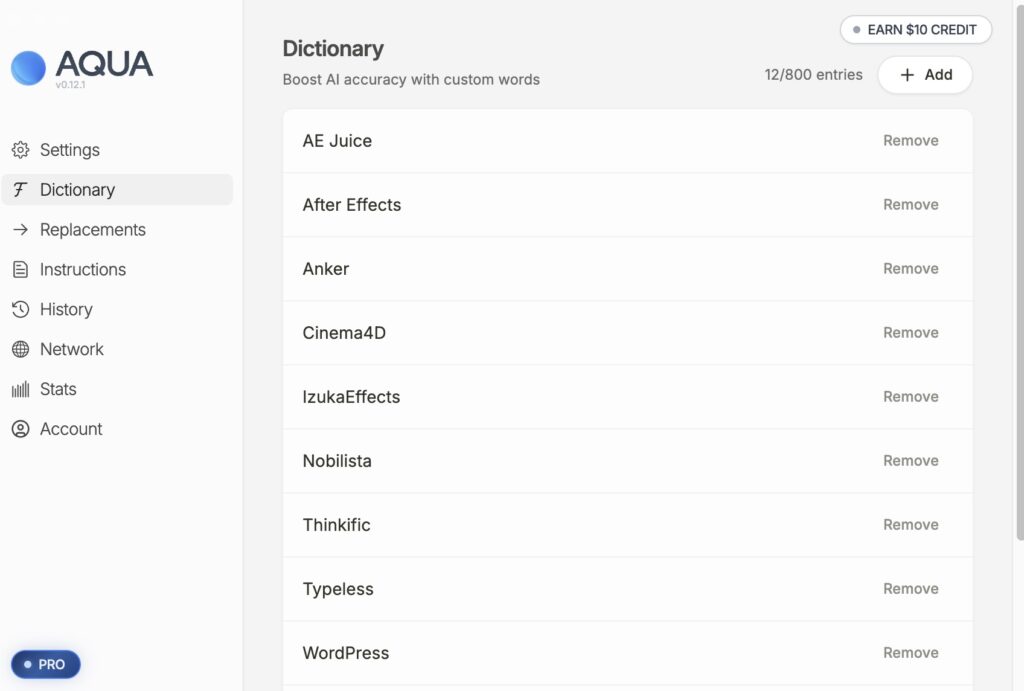Viewport: 1024px width, 691px height.
Task: Click the Account person icon
Action: point(20,429)
